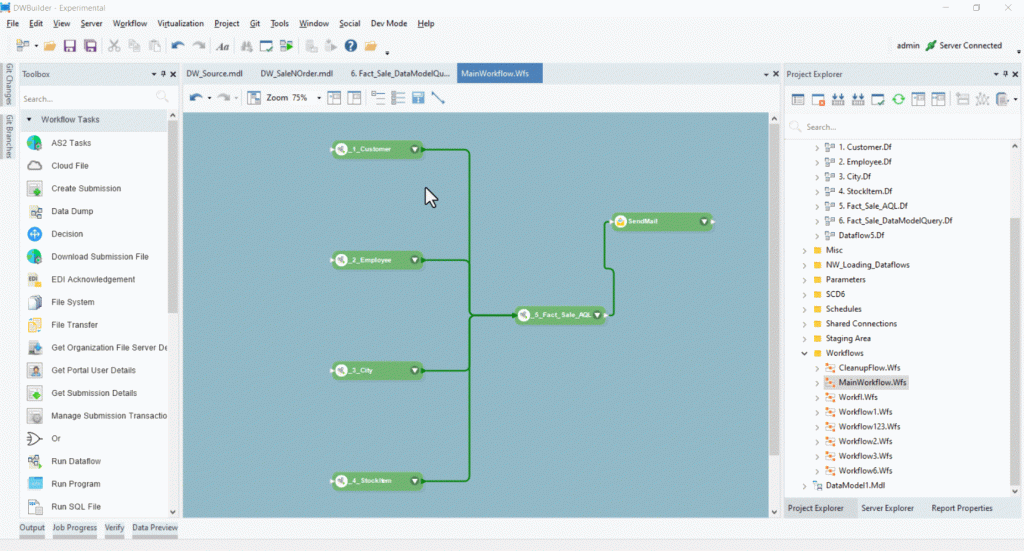Select the Run Program task icon

pyautogui.click(x=34, y=484)
